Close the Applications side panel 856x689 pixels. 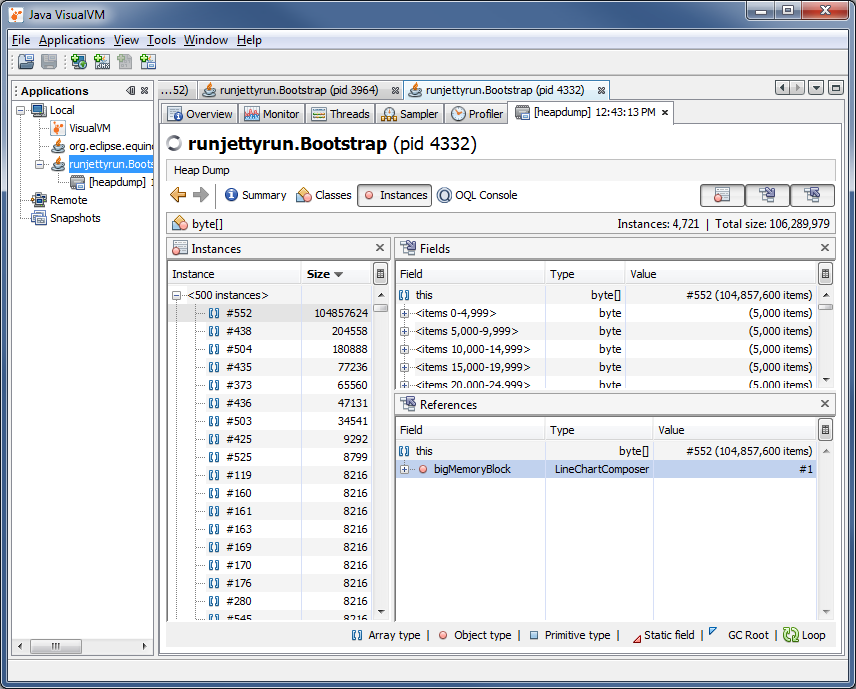(x=144, y=91)
